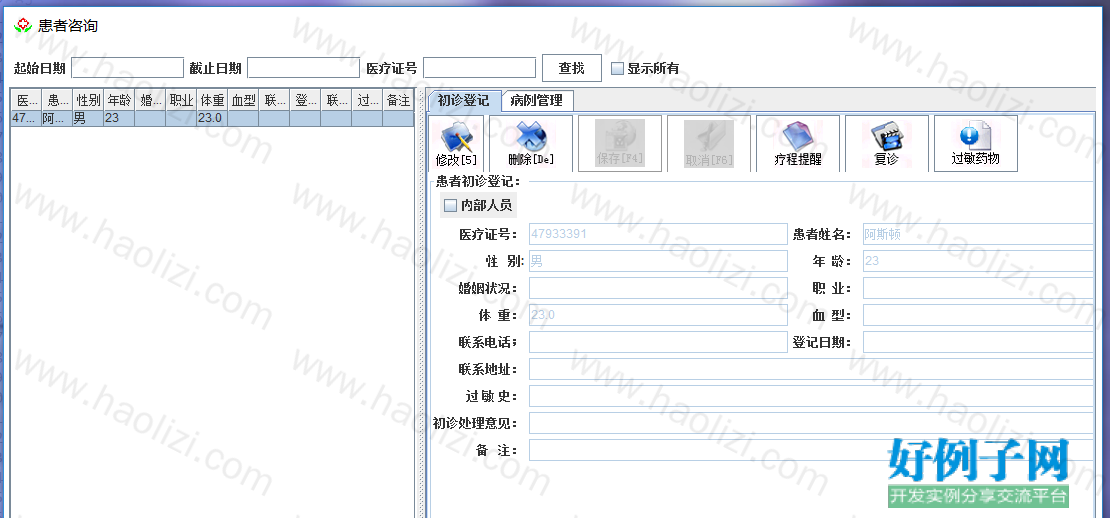Viewport: 1110px width, 518px height.
Task: Click the 体重 column header
Action: [212, 100]
